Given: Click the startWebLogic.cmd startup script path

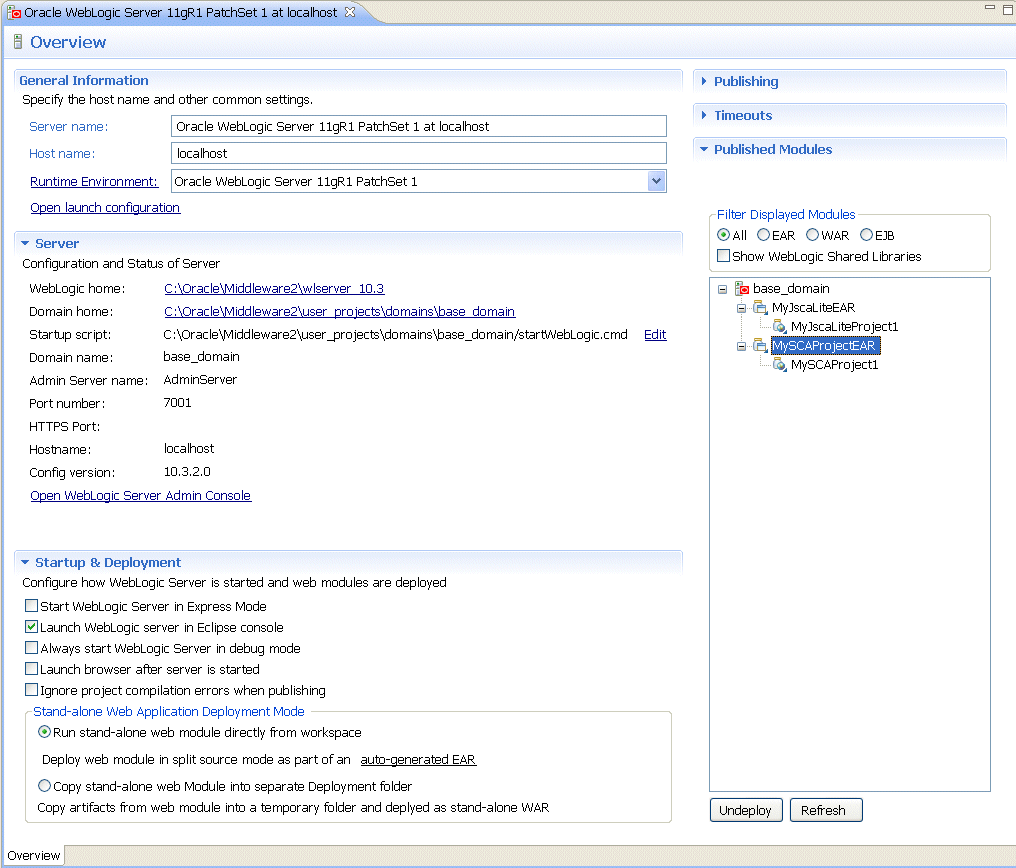Looking at the screenshot, I should tap(395, 334).
